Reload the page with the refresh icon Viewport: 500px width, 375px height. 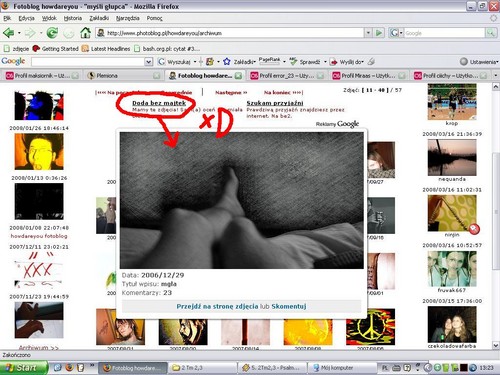click(x=52, y=33)
